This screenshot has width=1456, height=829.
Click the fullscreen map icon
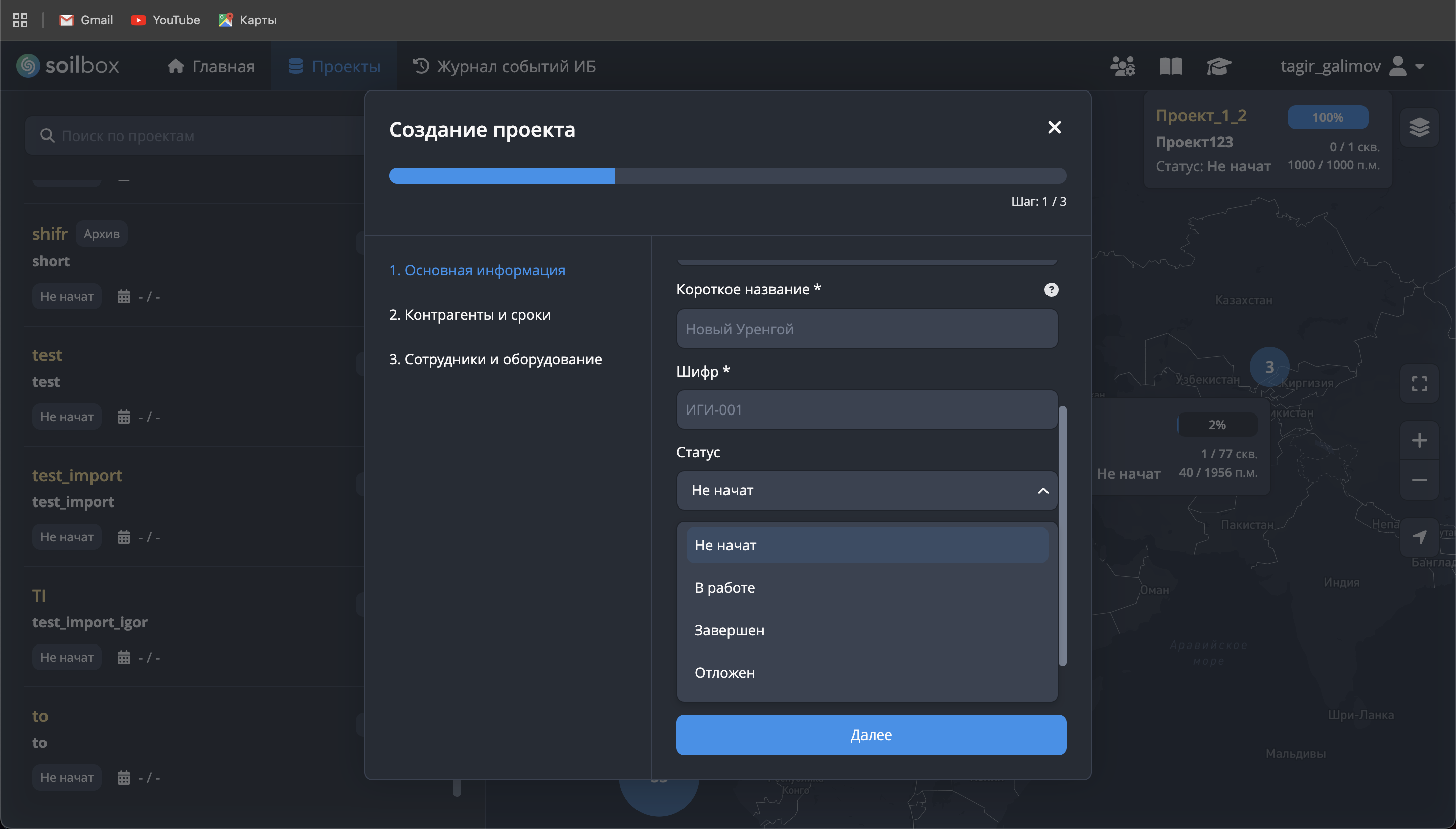point(1419,384)
